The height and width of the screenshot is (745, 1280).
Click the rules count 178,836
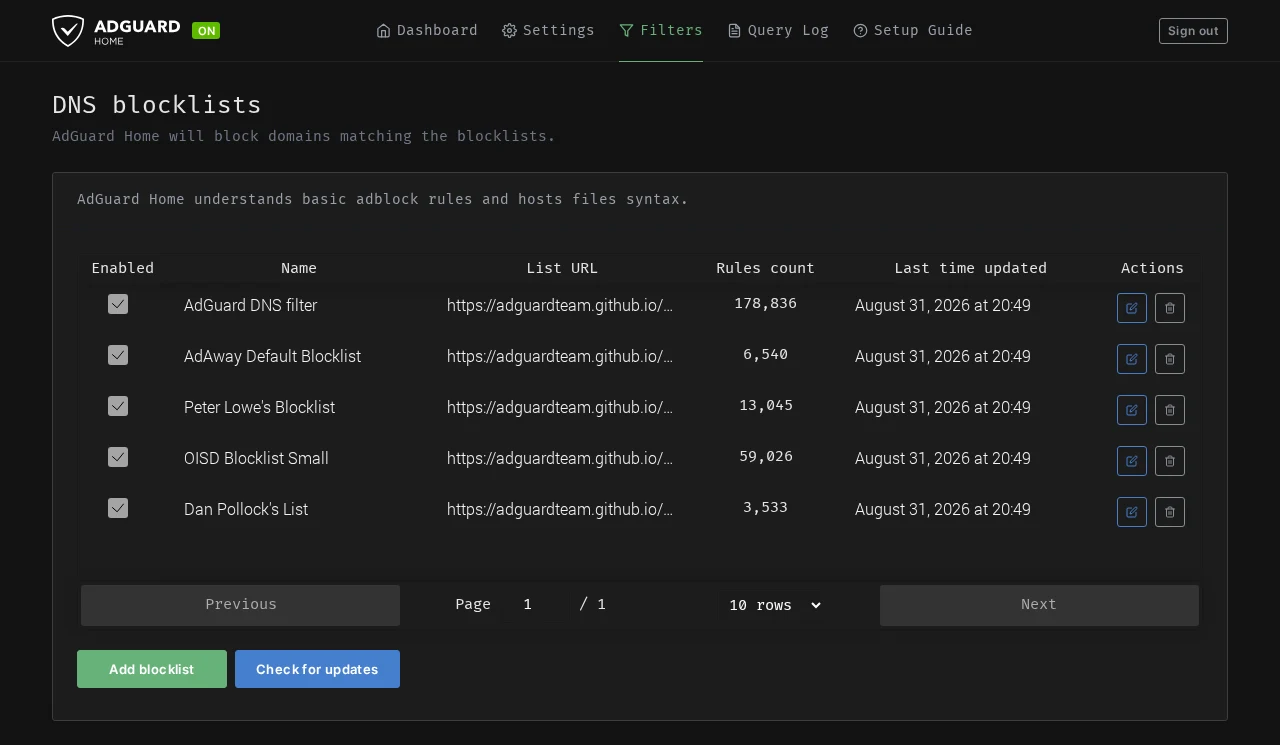(765, 303)
